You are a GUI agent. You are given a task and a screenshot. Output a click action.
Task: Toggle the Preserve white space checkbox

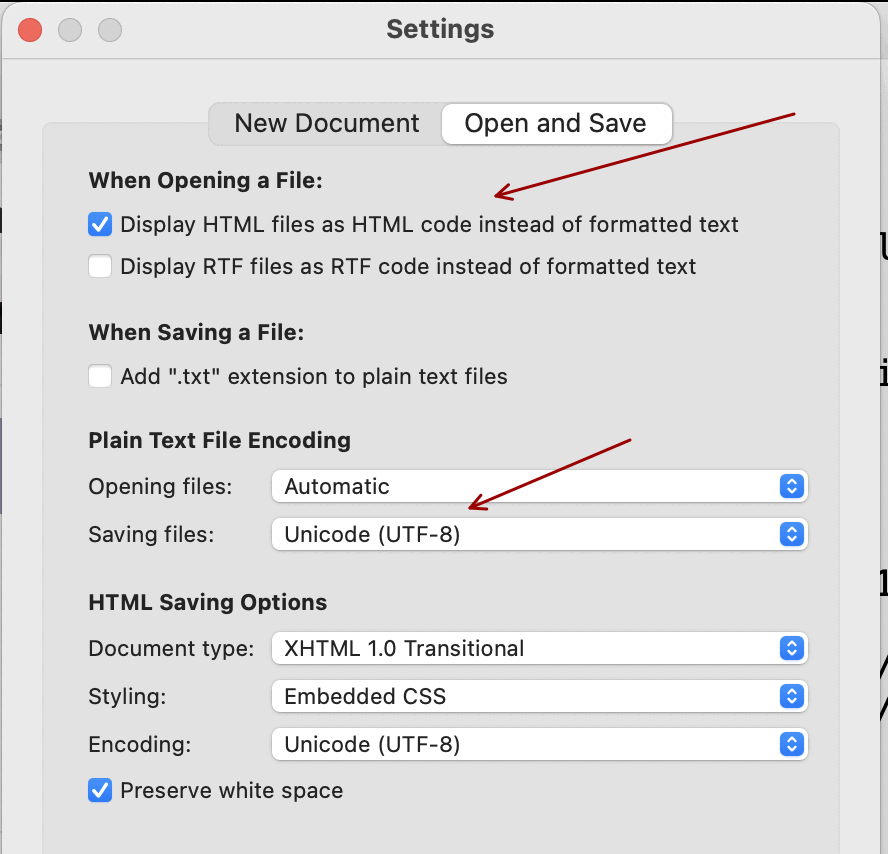point(100,790)
